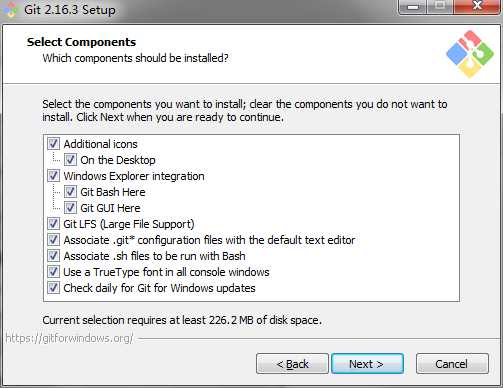Disable Git LFS (Large File Support)
The height and width of the screenshot is (388, 503).
(53, 224)
